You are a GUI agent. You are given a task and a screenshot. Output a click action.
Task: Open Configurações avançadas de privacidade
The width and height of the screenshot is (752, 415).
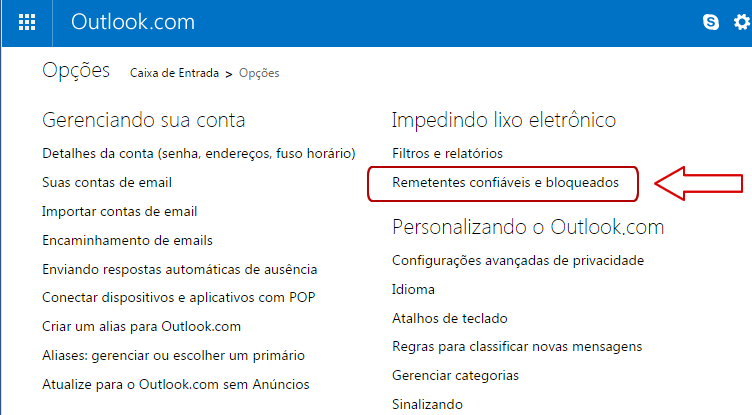coord(518,261)
